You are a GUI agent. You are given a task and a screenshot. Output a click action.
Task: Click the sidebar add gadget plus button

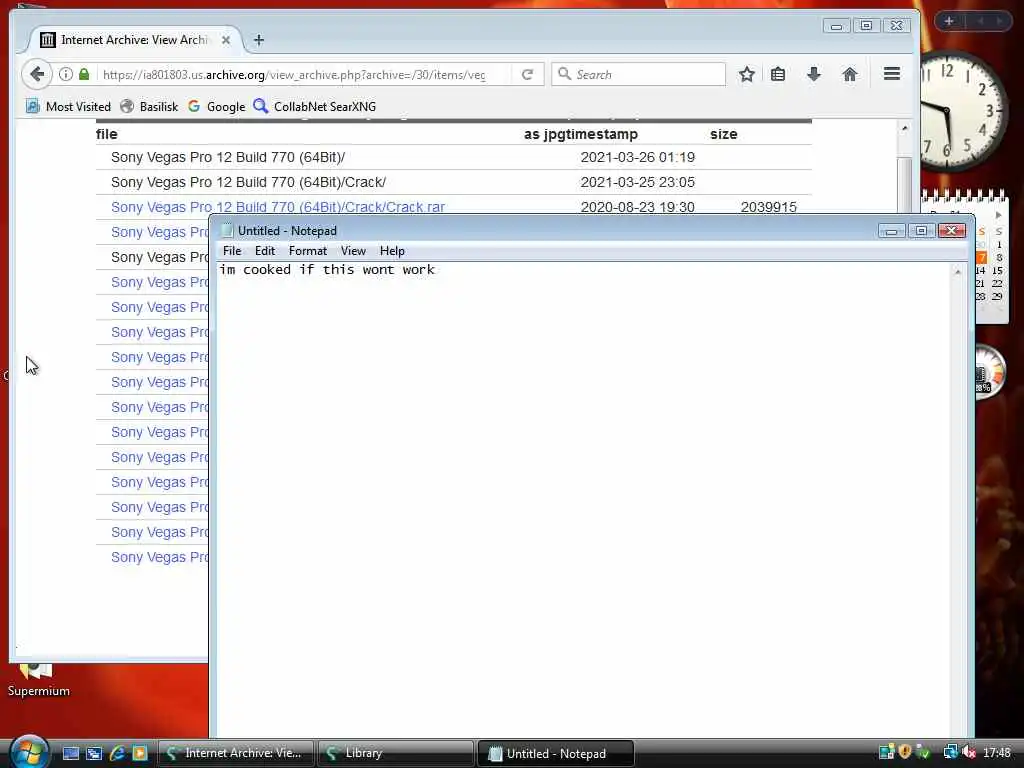949,22
